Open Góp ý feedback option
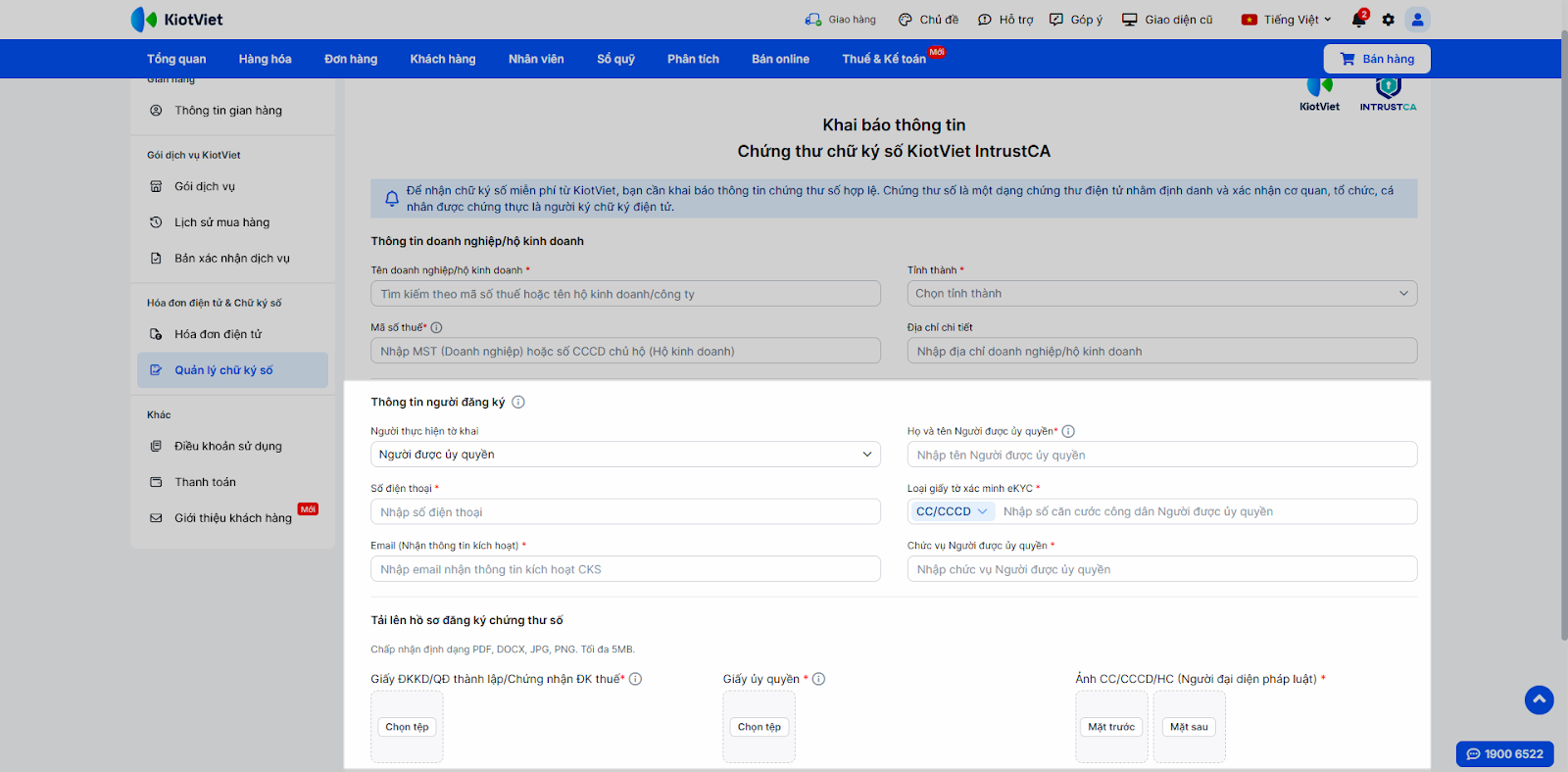Viewport: 1568px width, 772px height. 1076,20
